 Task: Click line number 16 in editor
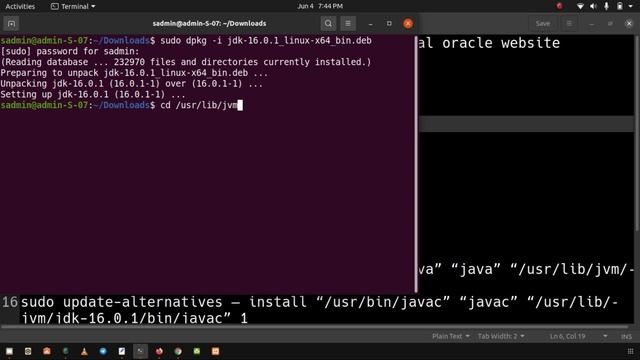(x=10, y=302)
